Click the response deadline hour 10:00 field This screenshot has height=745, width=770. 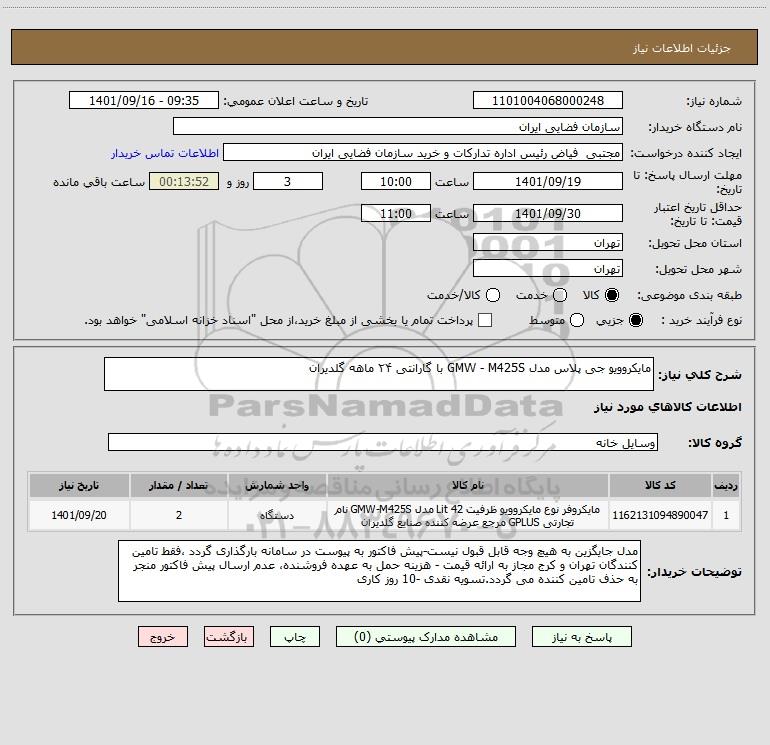point(396,181)
